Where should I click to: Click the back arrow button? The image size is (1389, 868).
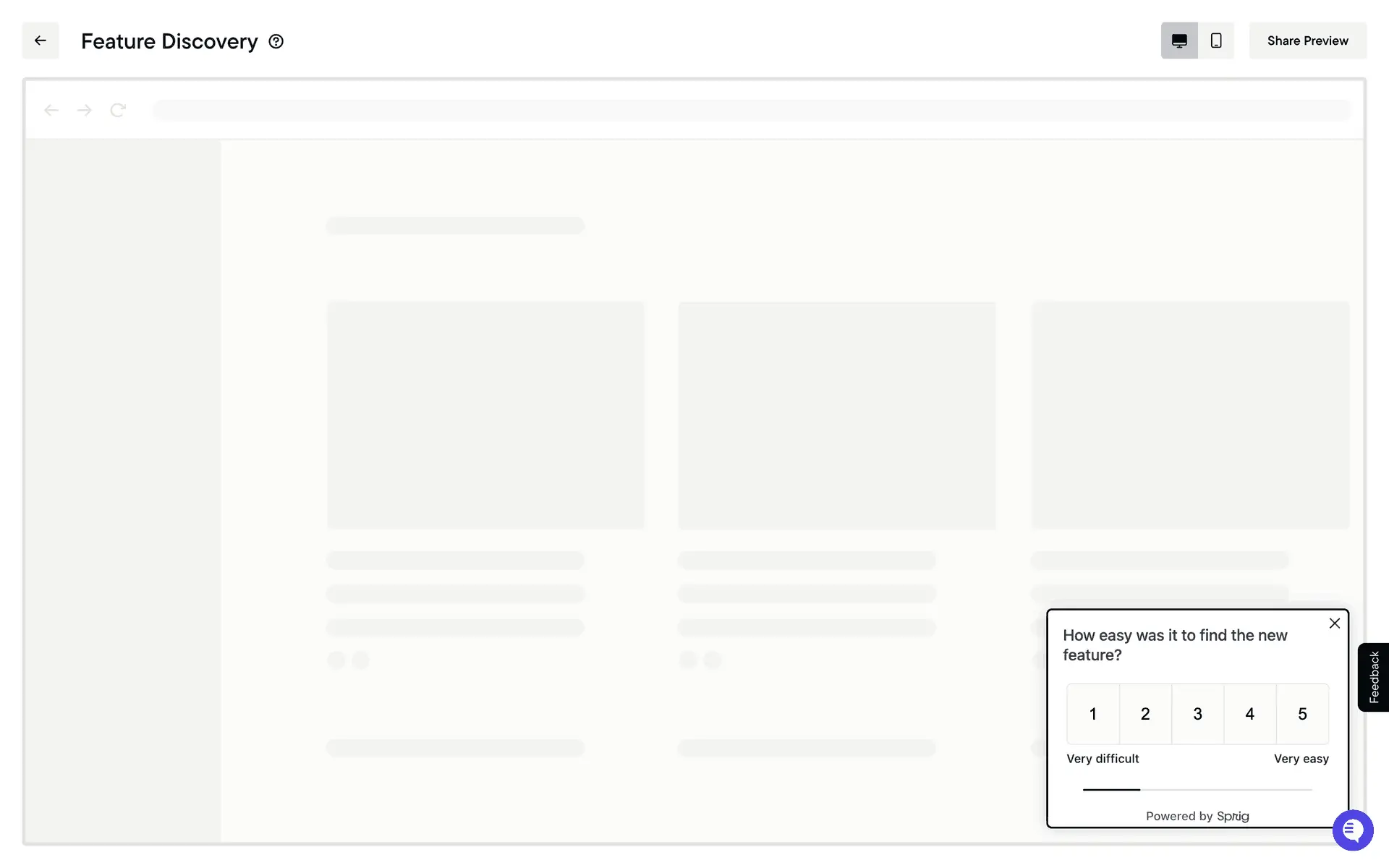[x=41, y=41]
